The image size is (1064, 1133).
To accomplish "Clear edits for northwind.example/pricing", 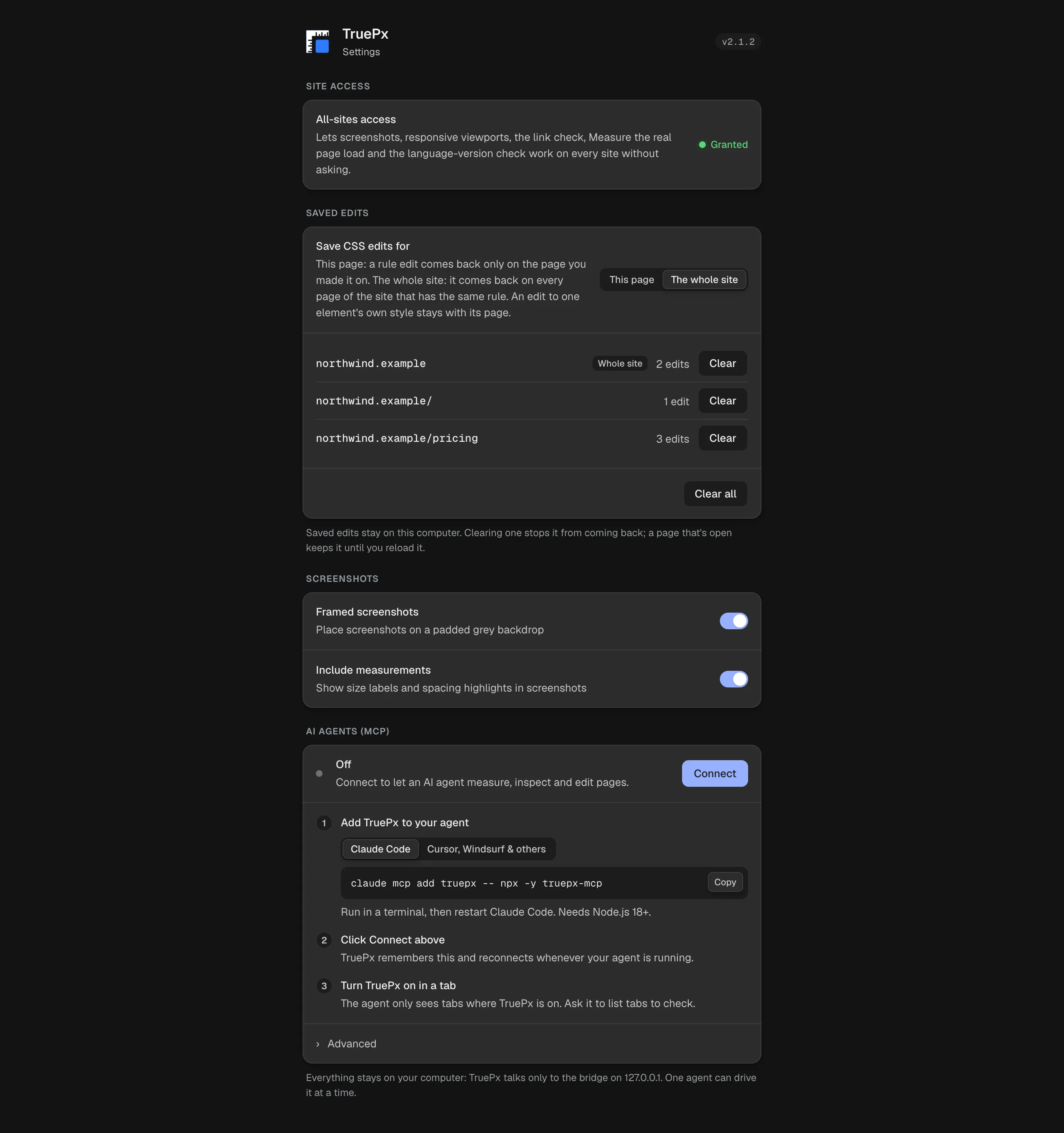I will [722, 438].
